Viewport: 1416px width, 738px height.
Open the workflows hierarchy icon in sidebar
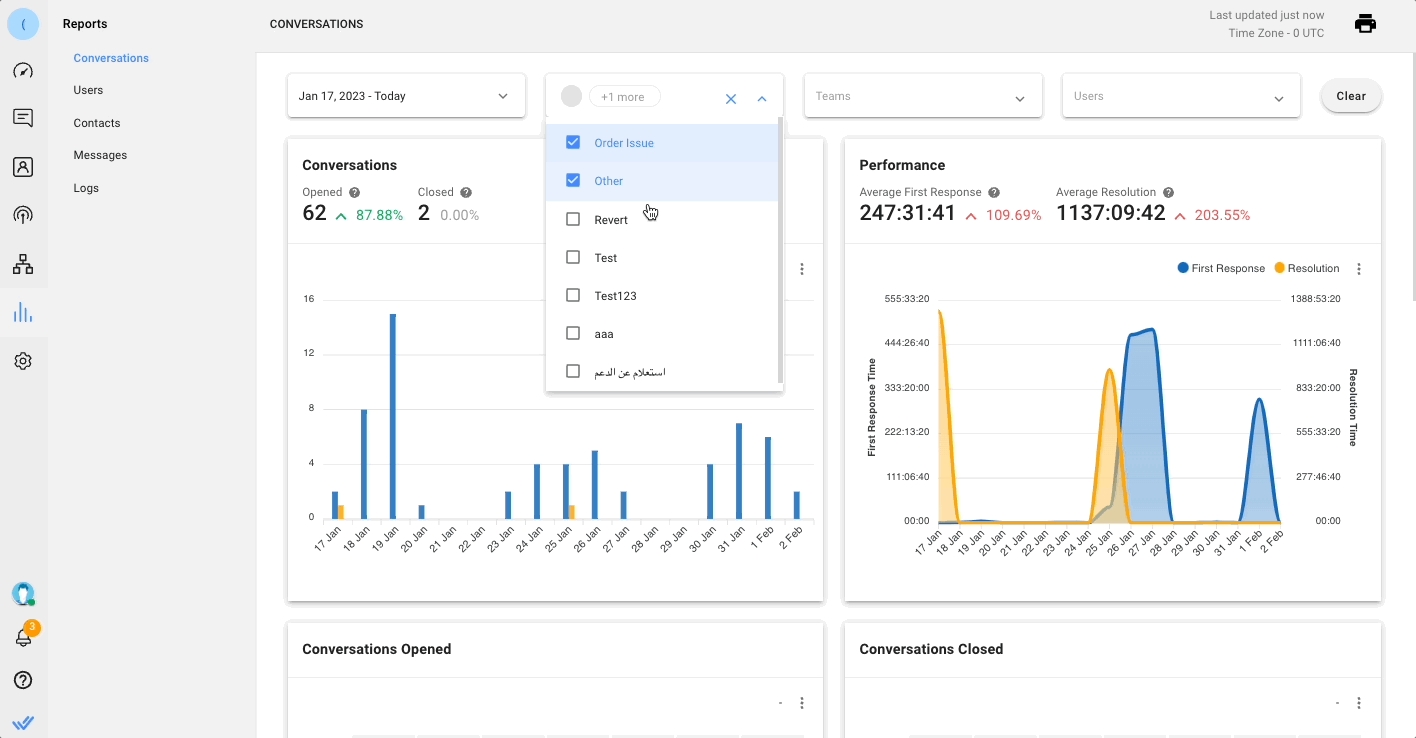point(23,265)
